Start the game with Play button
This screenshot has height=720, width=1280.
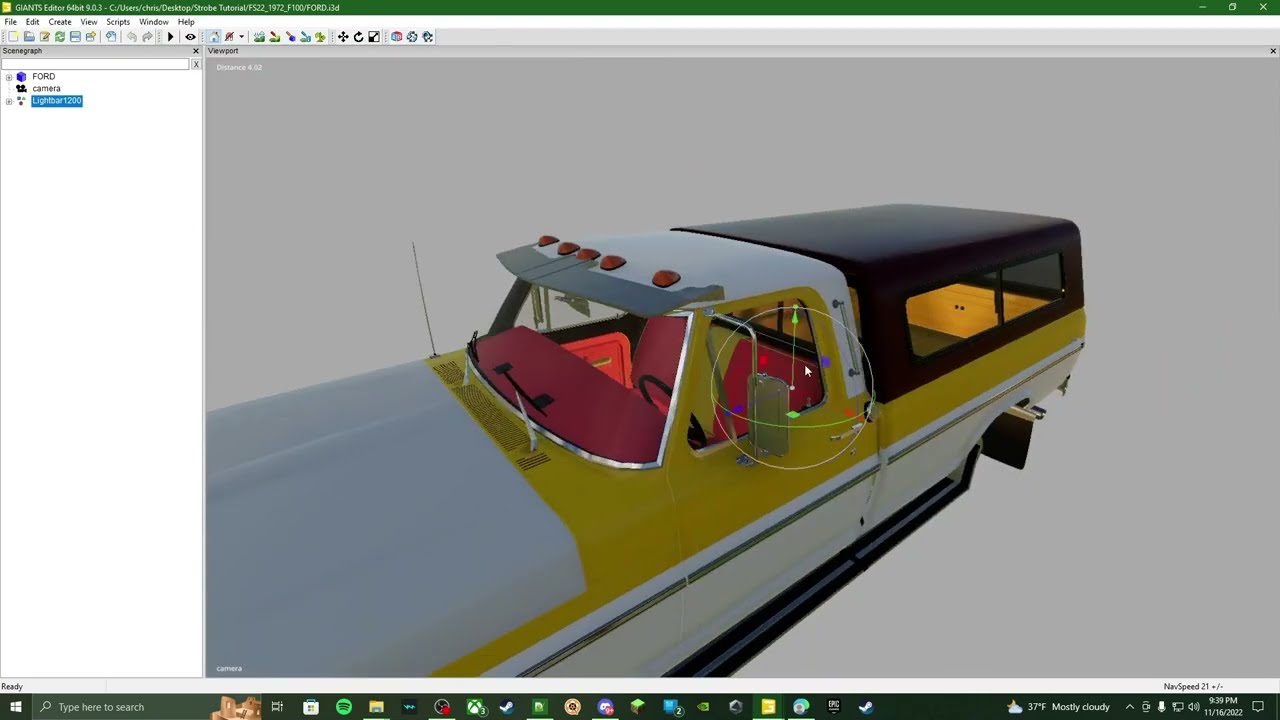[x=170, y=37]
